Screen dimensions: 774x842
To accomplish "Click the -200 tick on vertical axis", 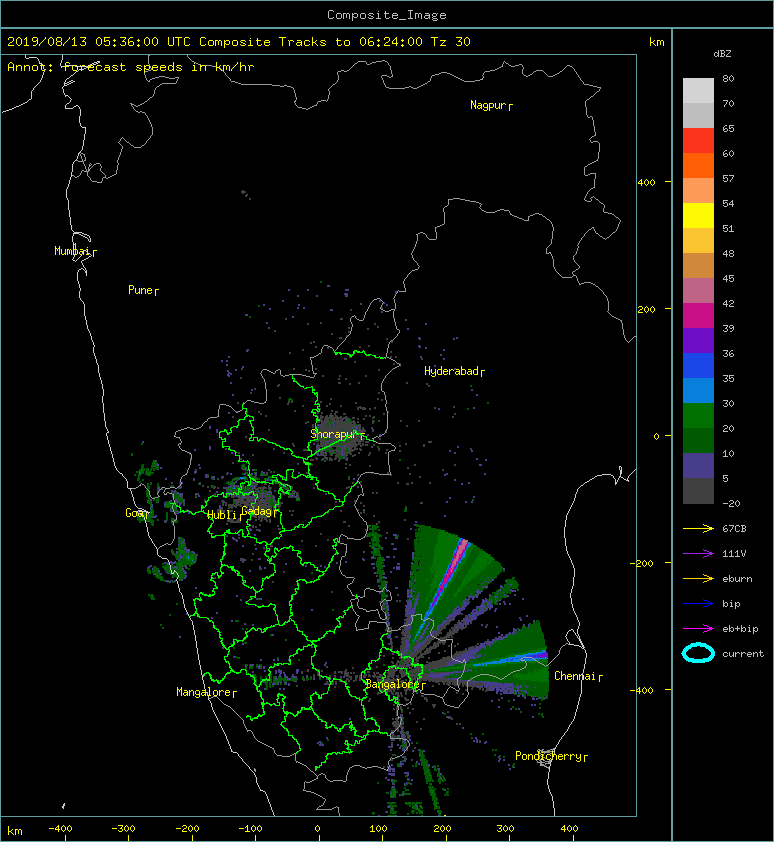I will click(x=643, y=563).
